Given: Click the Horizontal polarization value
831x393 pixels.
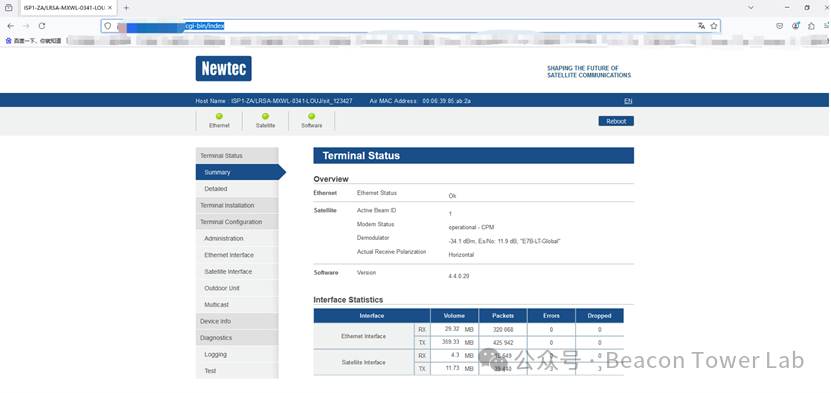Looking at the screenshot, I should pos(461,255).
